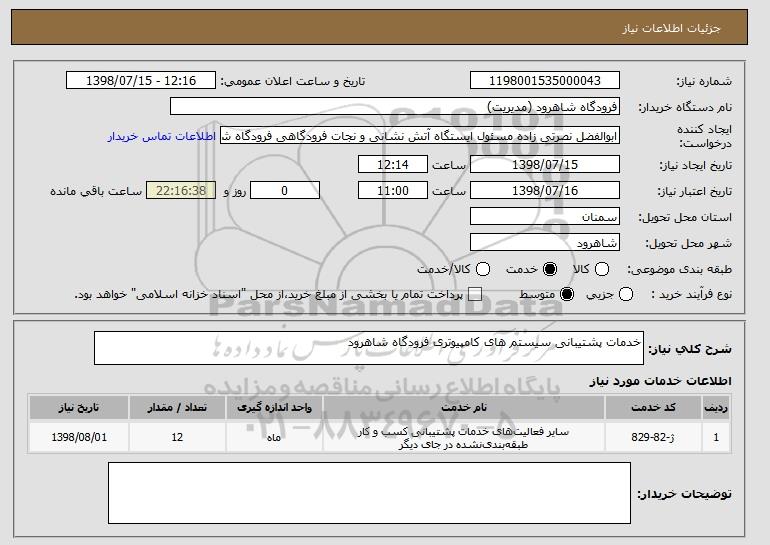
Task: Click remaining time field 22:16:38
Action: [181, 191]
